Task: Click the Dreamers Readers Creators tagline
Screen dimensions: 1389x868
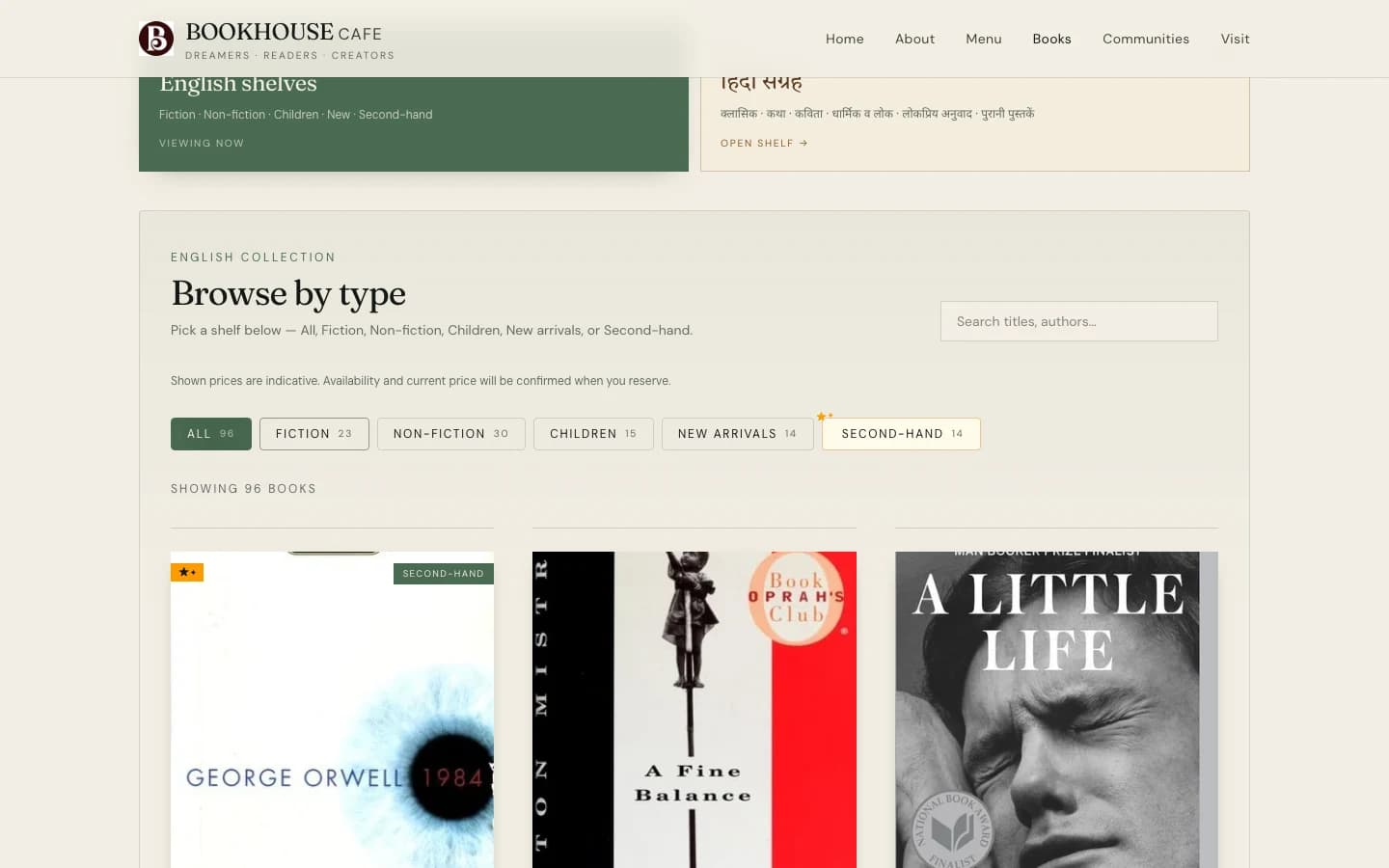Action: pyautogui.click(x=289, y=56)
